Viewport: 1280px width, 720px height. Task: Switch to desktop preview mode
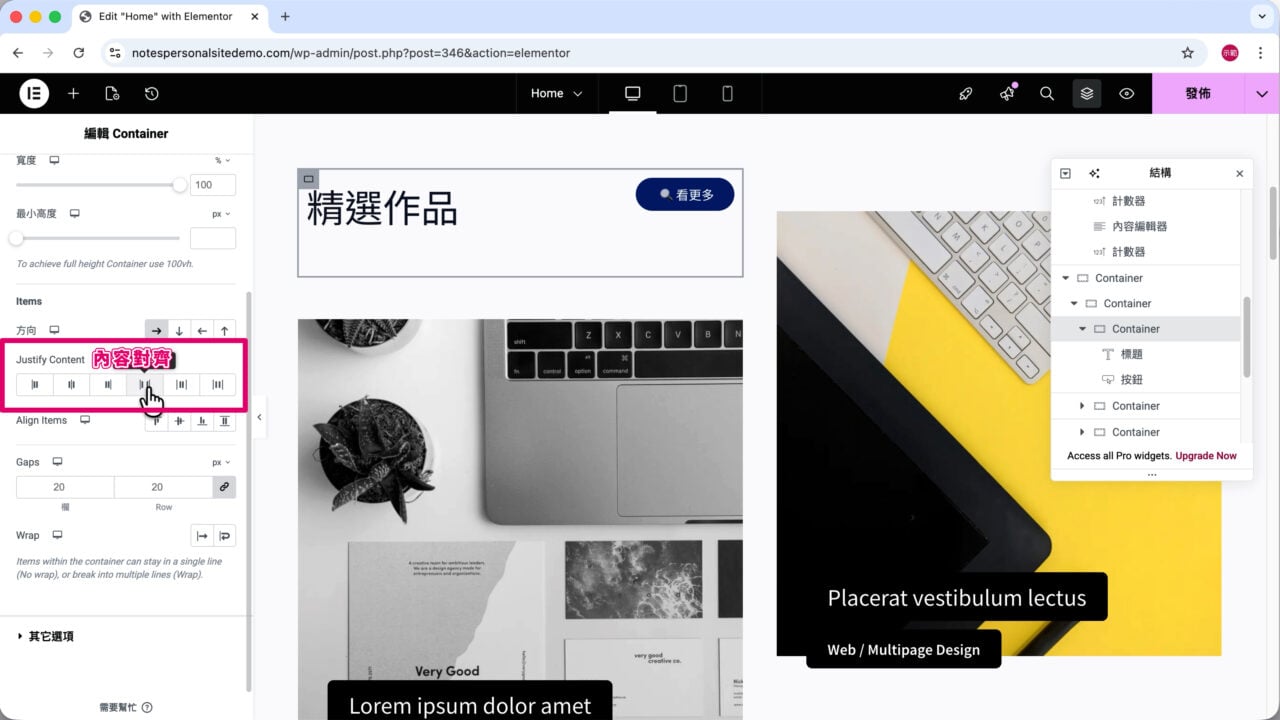(x=632, y=93)
